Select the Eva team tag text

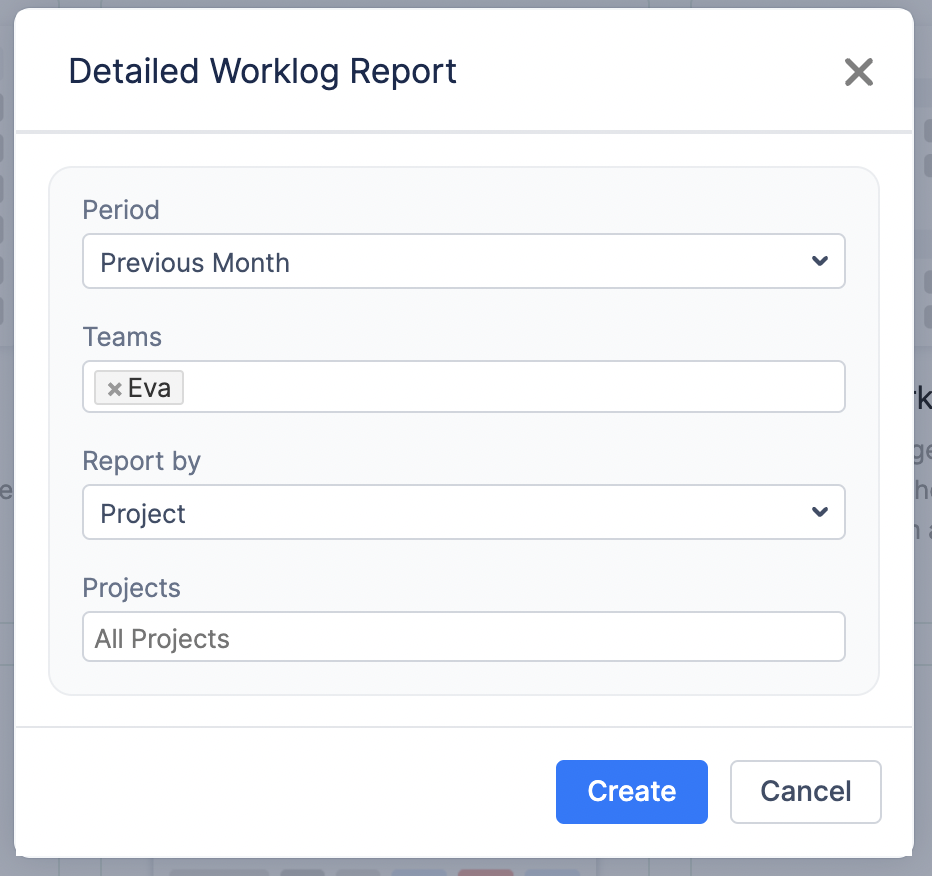149,388
